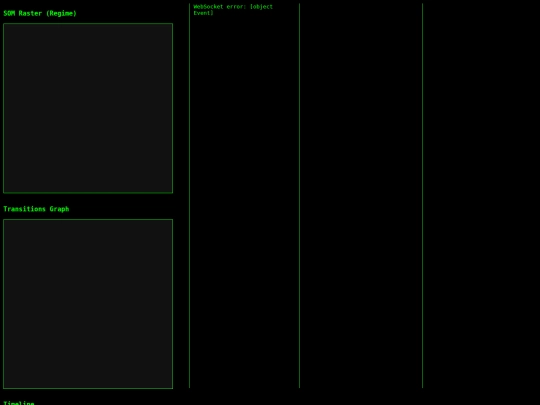
Task: Click the 'WebSocket error: [object Event]' message
Action: coord(233,10)
